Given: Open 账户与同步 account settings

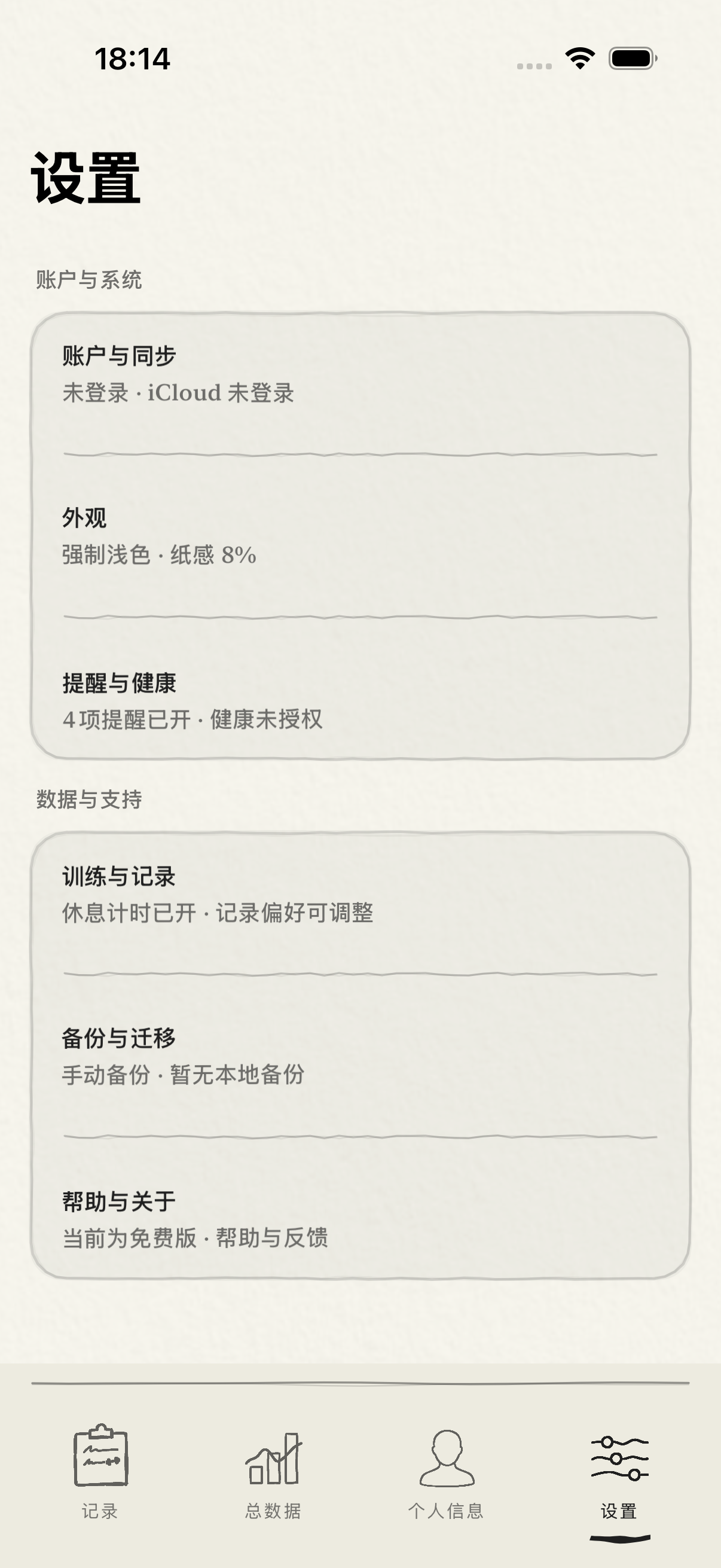Looking at the screenshot, I should pyautogui.click(x=360, y=374).
